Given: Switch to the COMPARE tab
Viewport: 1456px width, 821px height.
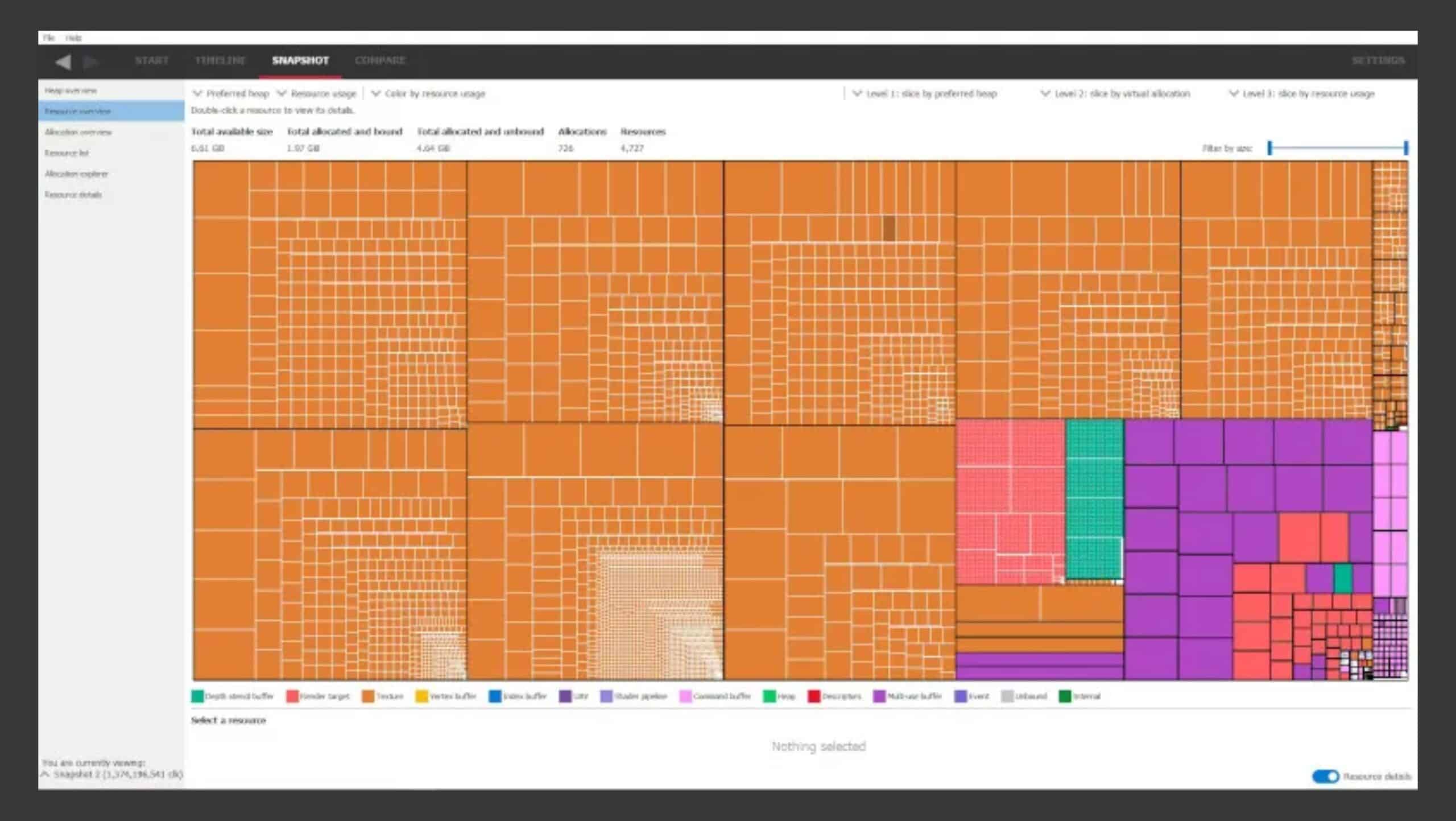Looking at the screenshot, I should [380, 60].
